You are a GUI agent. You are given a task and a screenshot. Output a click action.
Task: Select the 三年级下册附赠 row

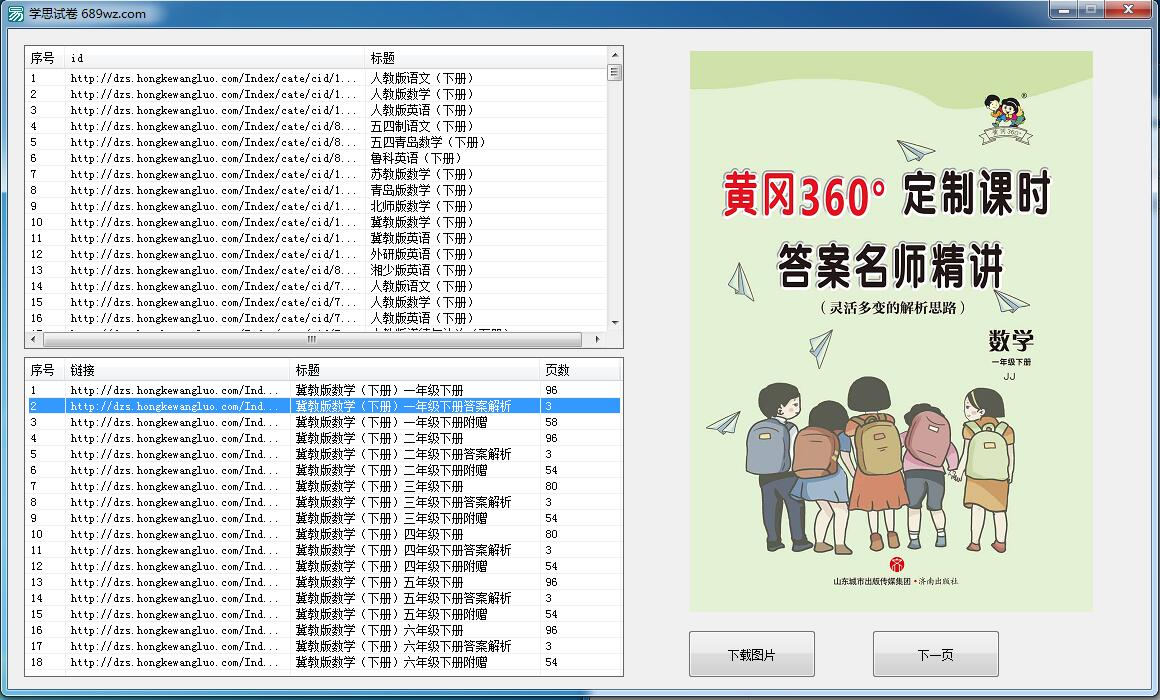click(324, 518)
